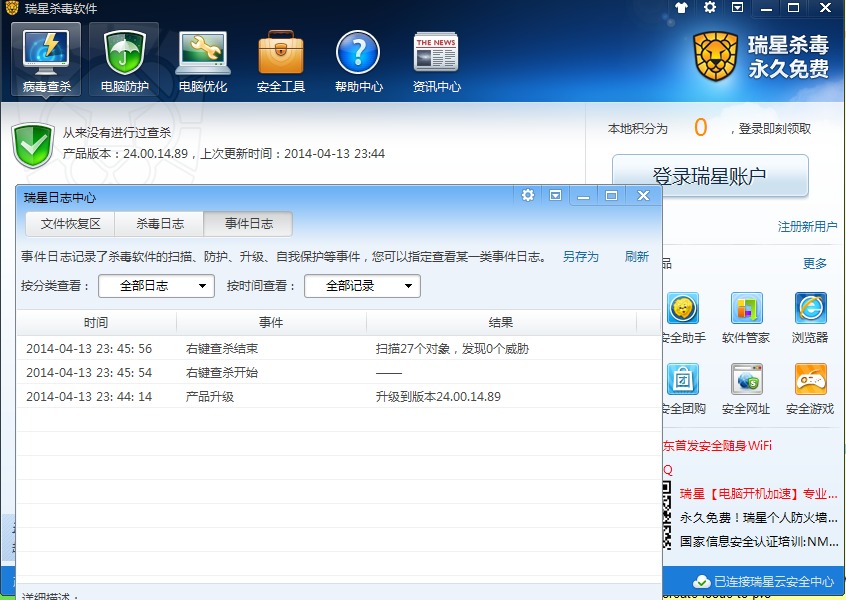Open the main window title bar dropdown menu
846x600 pixels.
(x=738, y=8)
